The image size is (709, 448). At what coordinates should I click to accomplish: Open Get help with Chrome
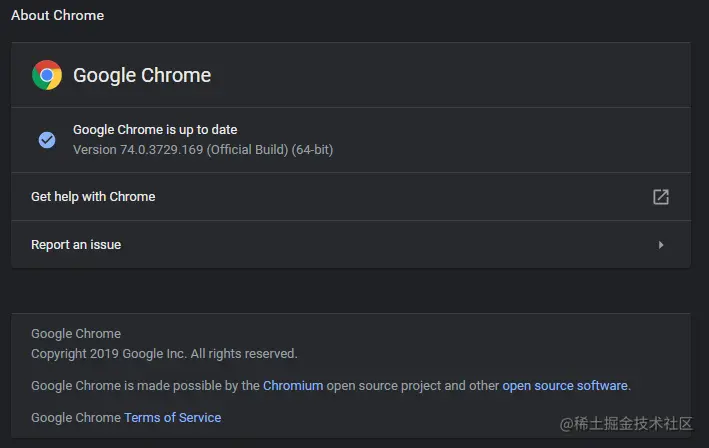[93, 197]
